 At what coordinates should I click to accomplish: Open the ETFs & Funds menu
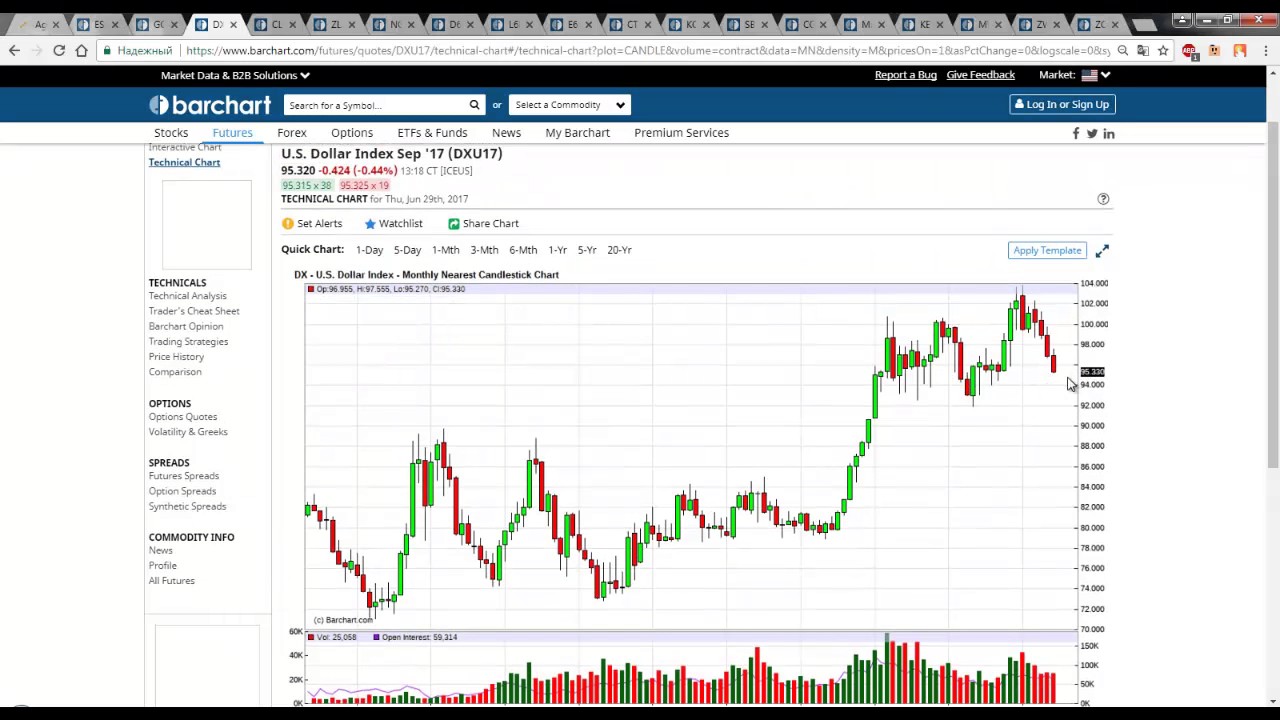click(432, 133)
